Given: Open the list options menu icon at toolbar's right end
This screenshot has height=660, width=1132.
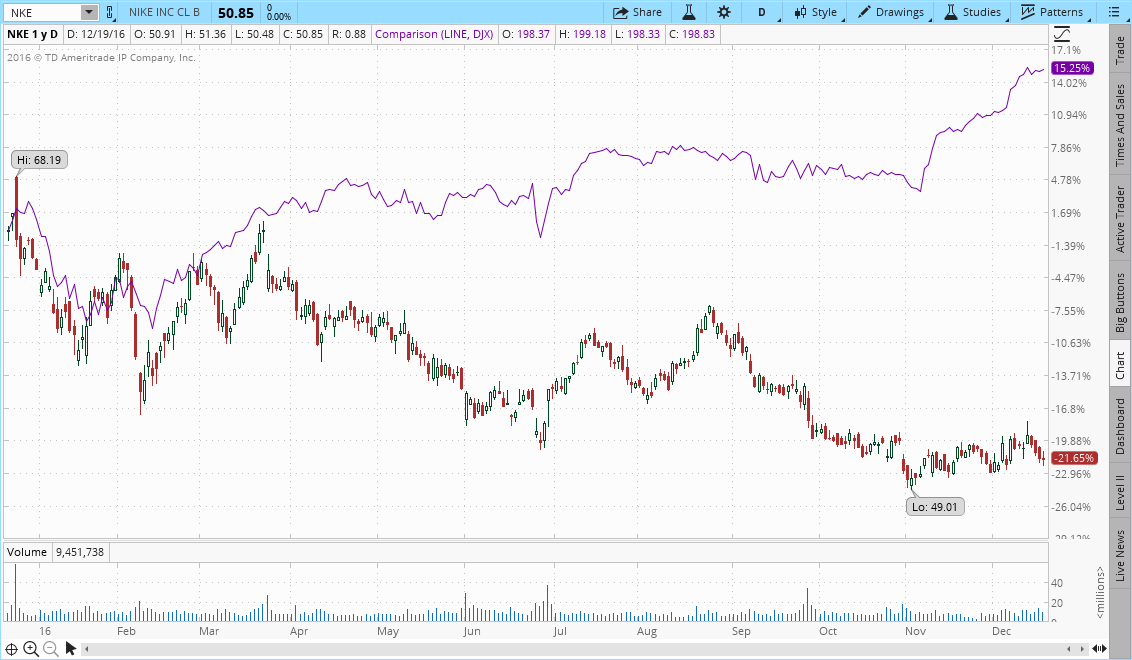Looking at the screenshot, I should tap(1114, 12).
